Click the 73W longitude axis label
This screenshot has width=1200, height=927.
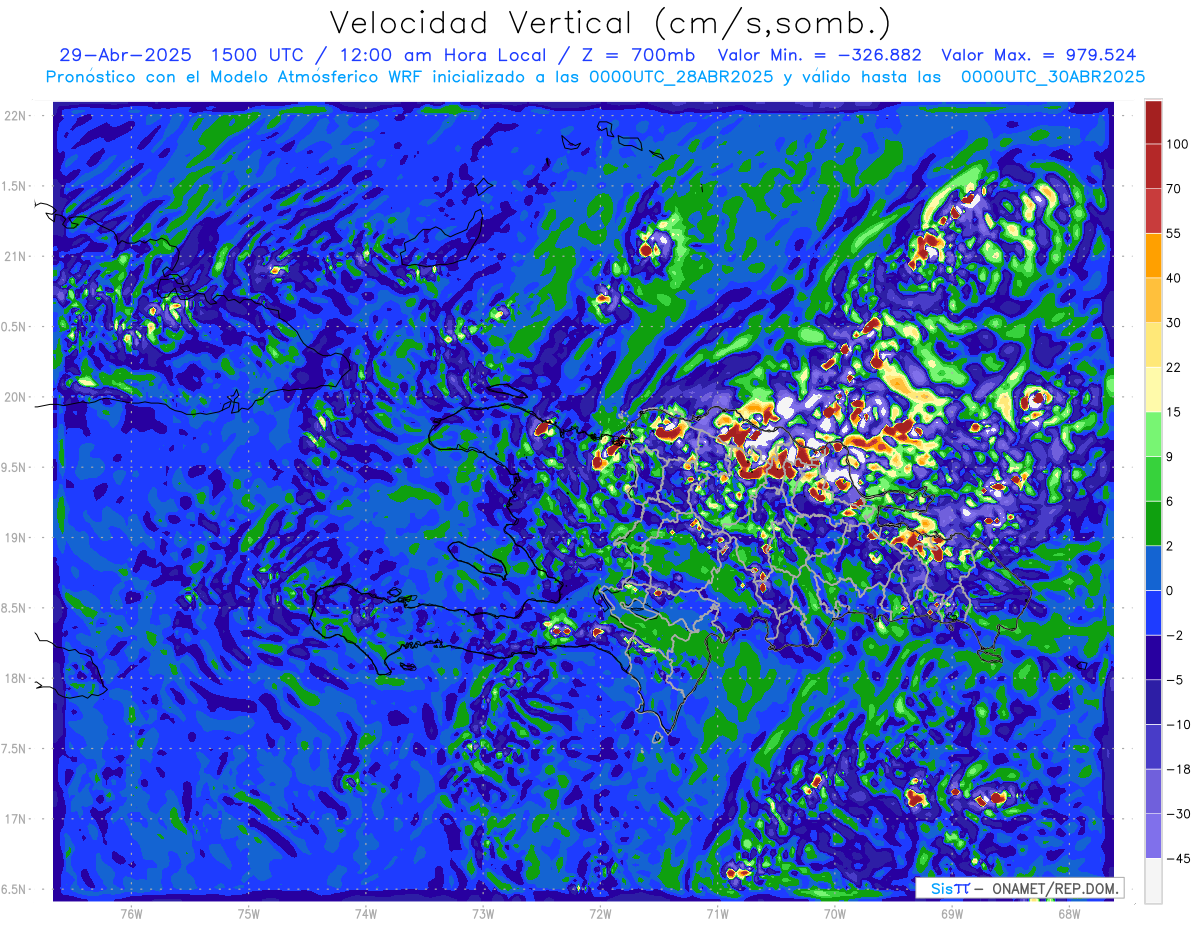[483, 913]
